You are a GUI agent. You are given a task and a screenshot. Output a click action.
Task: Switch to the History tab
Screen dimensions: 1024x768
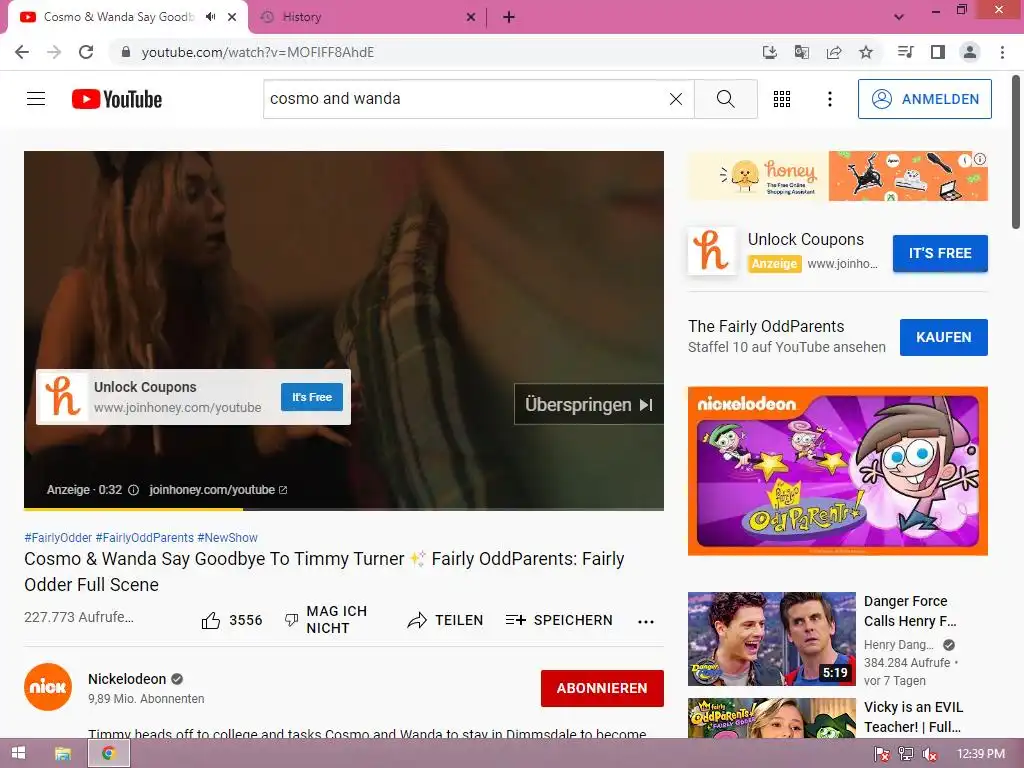click(x=368, y=17)
